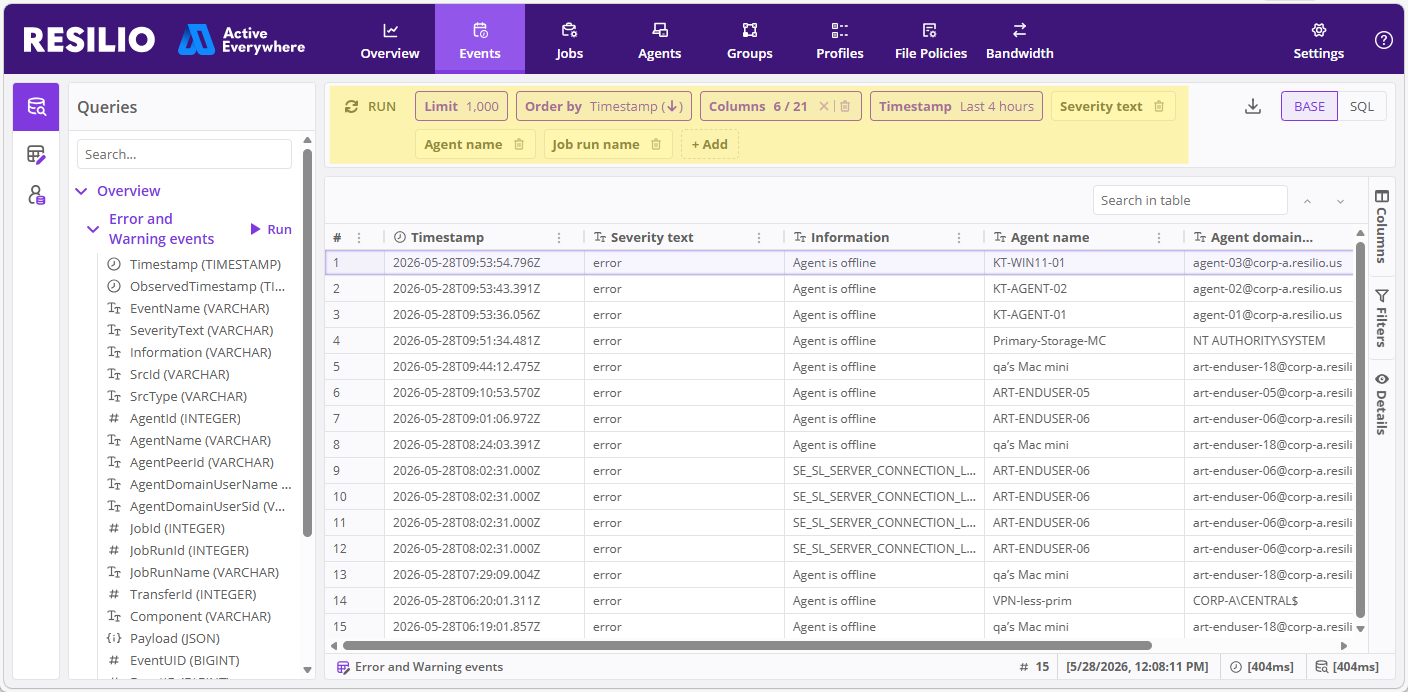
Task: Open Settings gear
Action: (x=1319, y=40)
